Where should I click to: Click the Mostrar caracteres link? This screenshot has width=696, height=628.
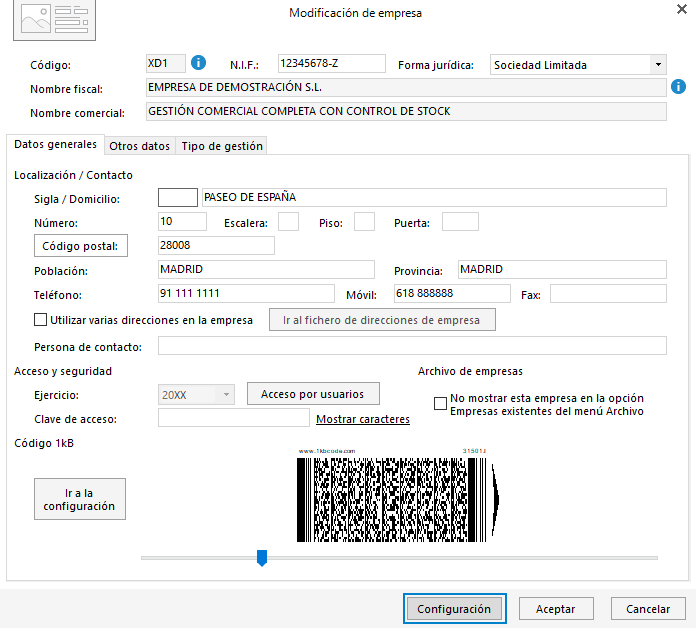click(363, 419)
